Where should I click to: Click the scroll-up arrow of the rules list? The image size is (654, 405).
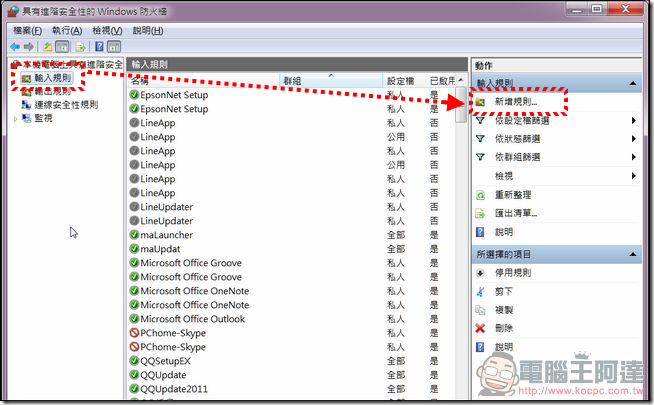(461, 80)
